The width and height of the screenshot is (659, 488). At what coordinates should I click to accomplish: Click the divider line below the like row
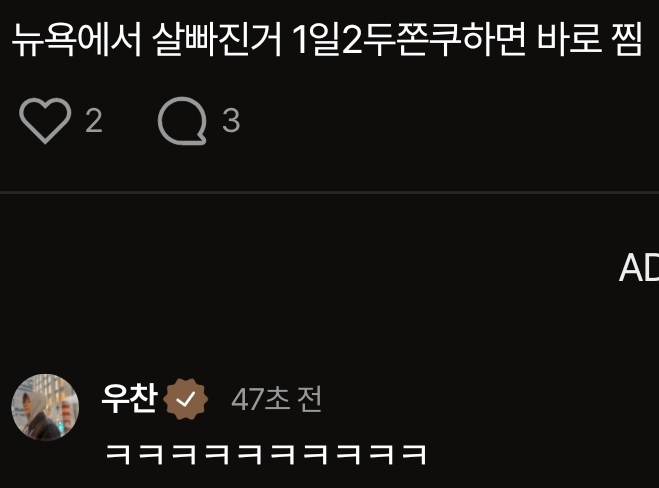point(330,193)
